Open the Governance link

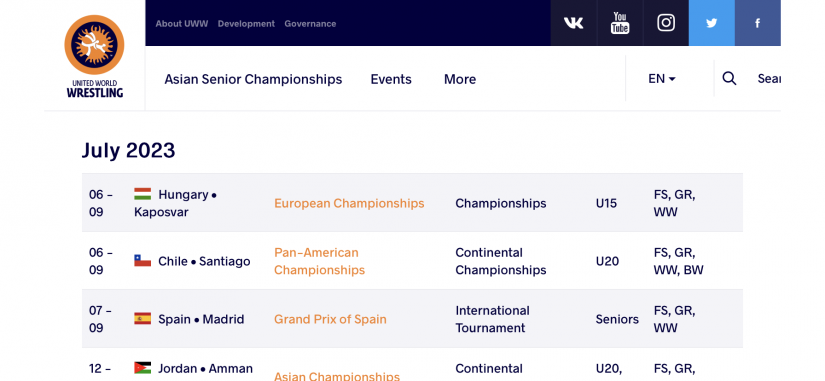pos(310,24)
